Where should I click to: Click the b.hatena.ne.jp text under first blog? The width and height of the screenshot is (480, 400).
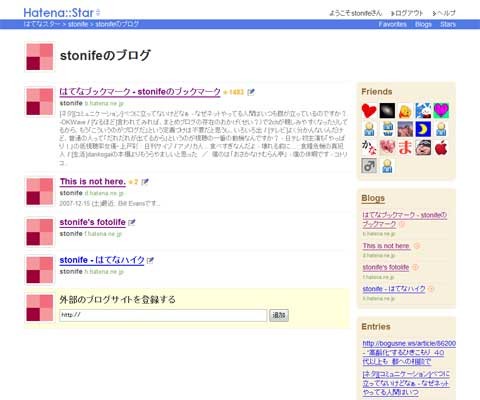[104, 104]
